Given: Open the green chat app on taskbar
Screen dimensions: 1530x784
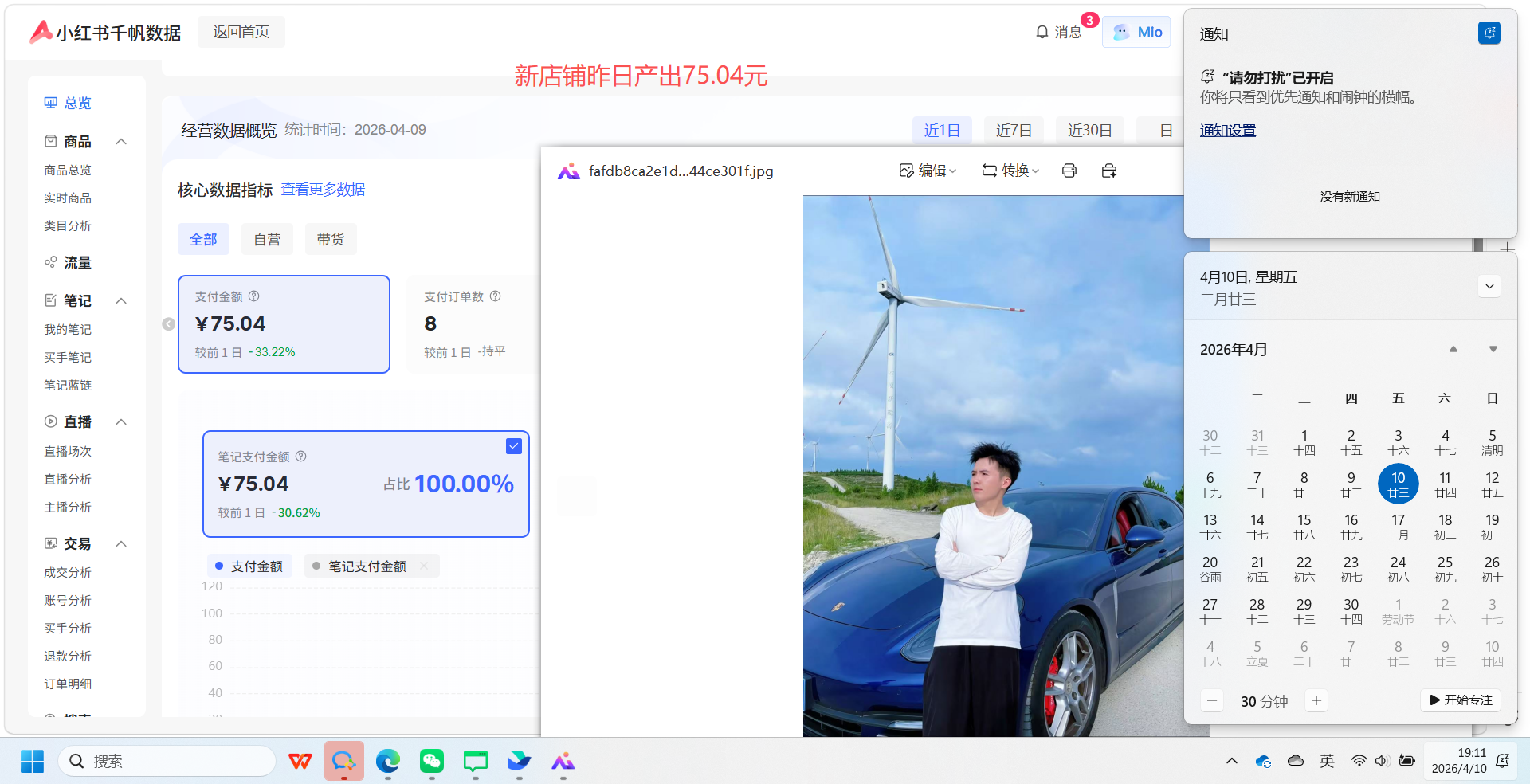Looking at the screenshot, I should point(476,762).
